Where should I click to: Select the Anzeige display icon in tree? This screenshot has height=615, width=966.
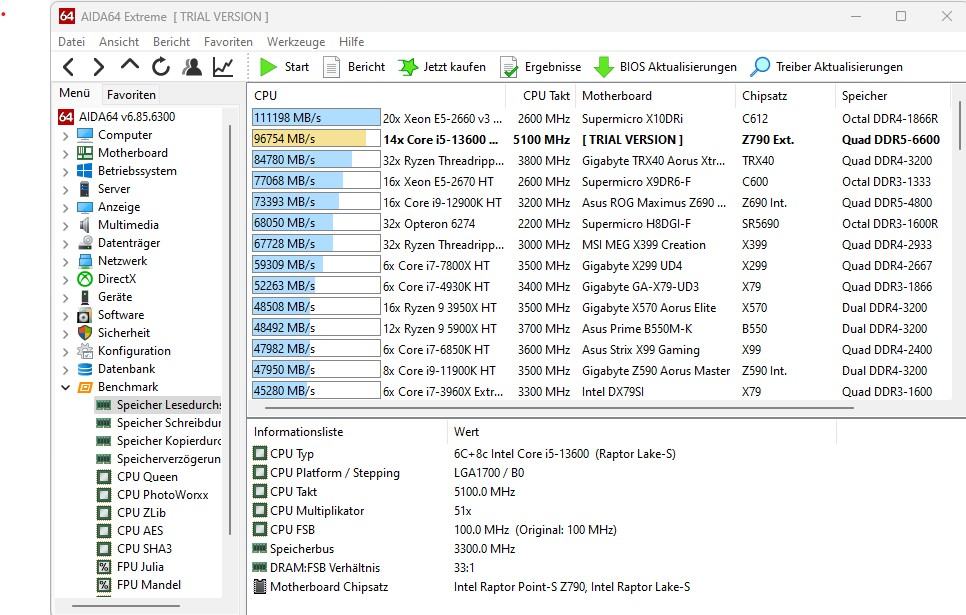tap(85, 207)
